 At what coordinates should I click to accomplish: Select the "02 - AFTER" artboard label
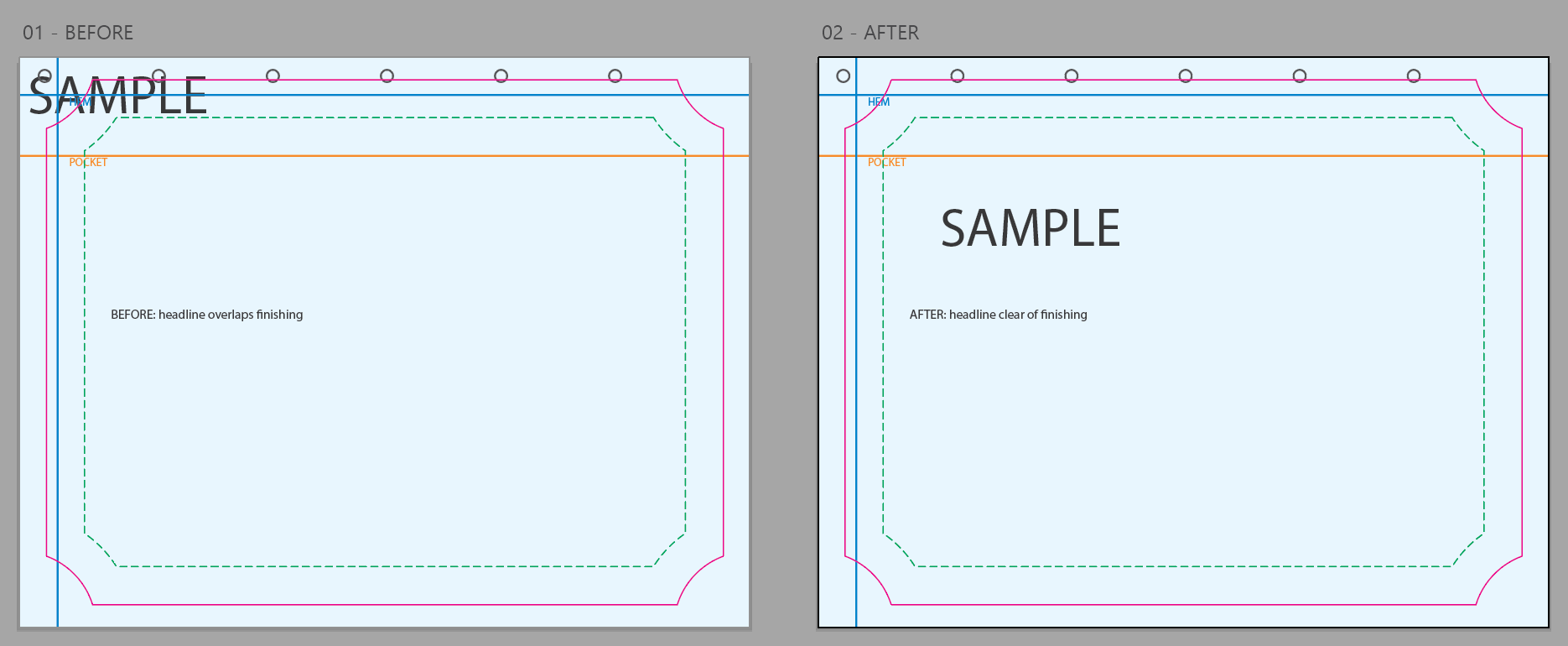tap(870, 33)
